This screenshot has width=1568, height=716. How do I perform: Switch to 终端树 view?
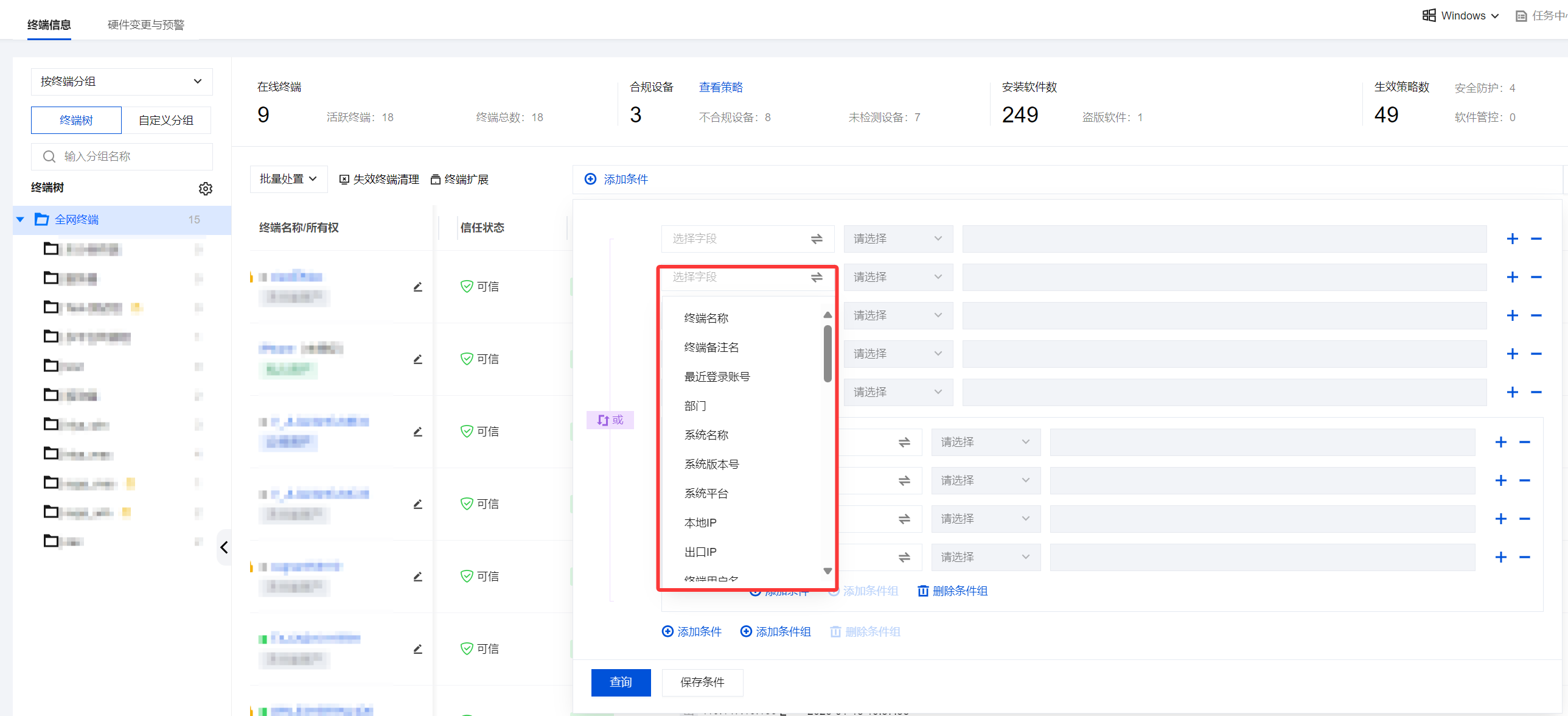[76, 120]
